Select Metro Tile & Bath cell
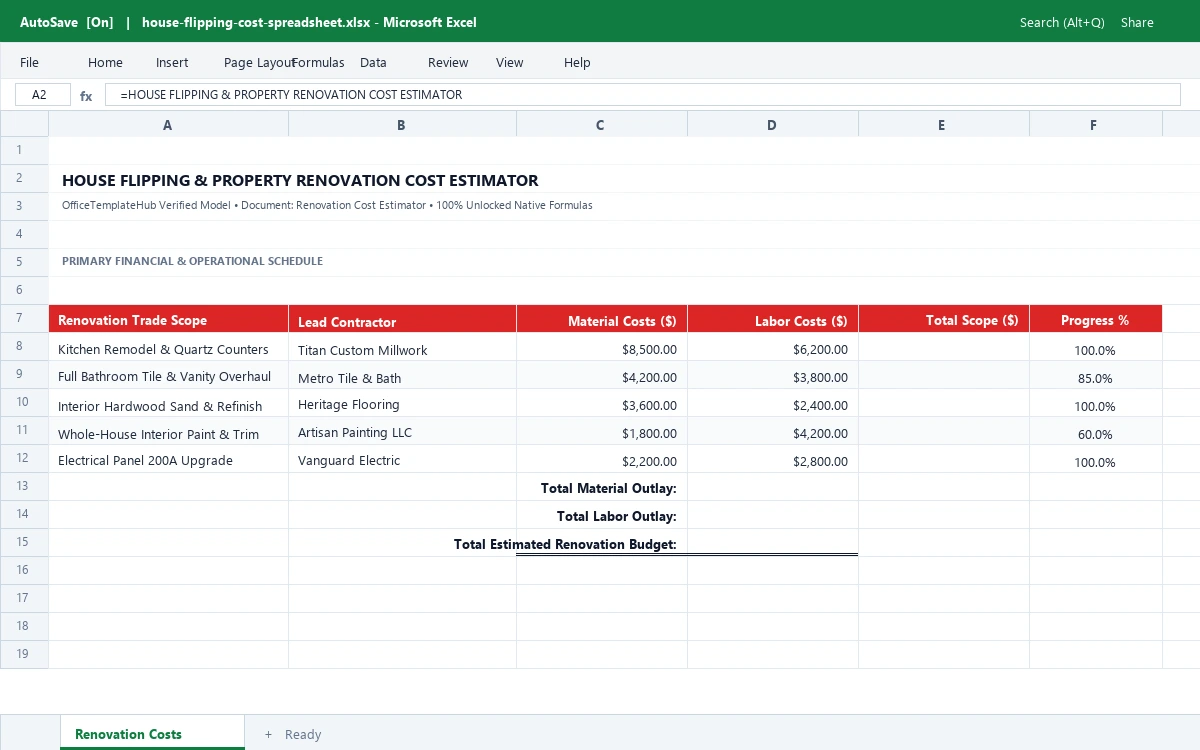This screenshot has width=1200, height=750. 402,375
